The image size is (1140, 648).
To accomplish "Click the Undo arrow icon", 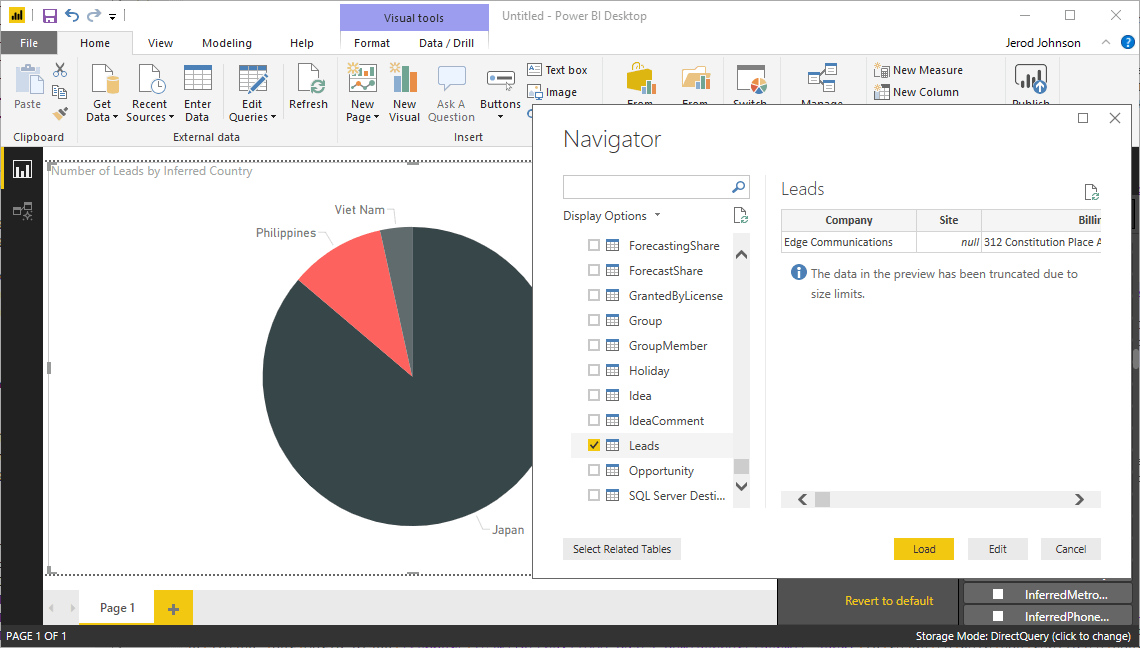I will click(71, 15).
